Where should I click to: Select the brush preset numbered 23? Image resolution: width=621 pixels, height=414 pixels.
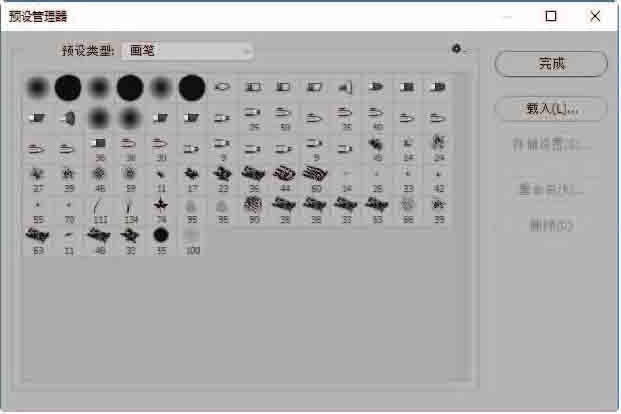pyautogui.click(x=222, y=180)
